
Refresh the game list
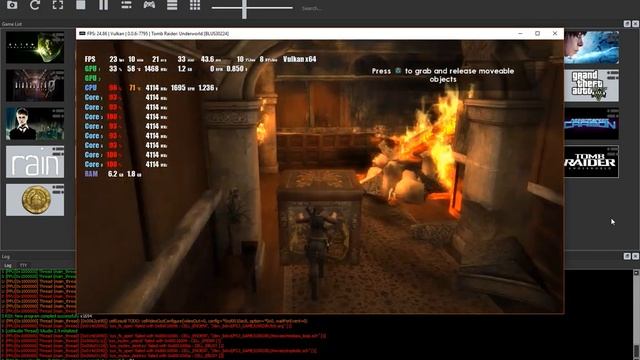35,5
